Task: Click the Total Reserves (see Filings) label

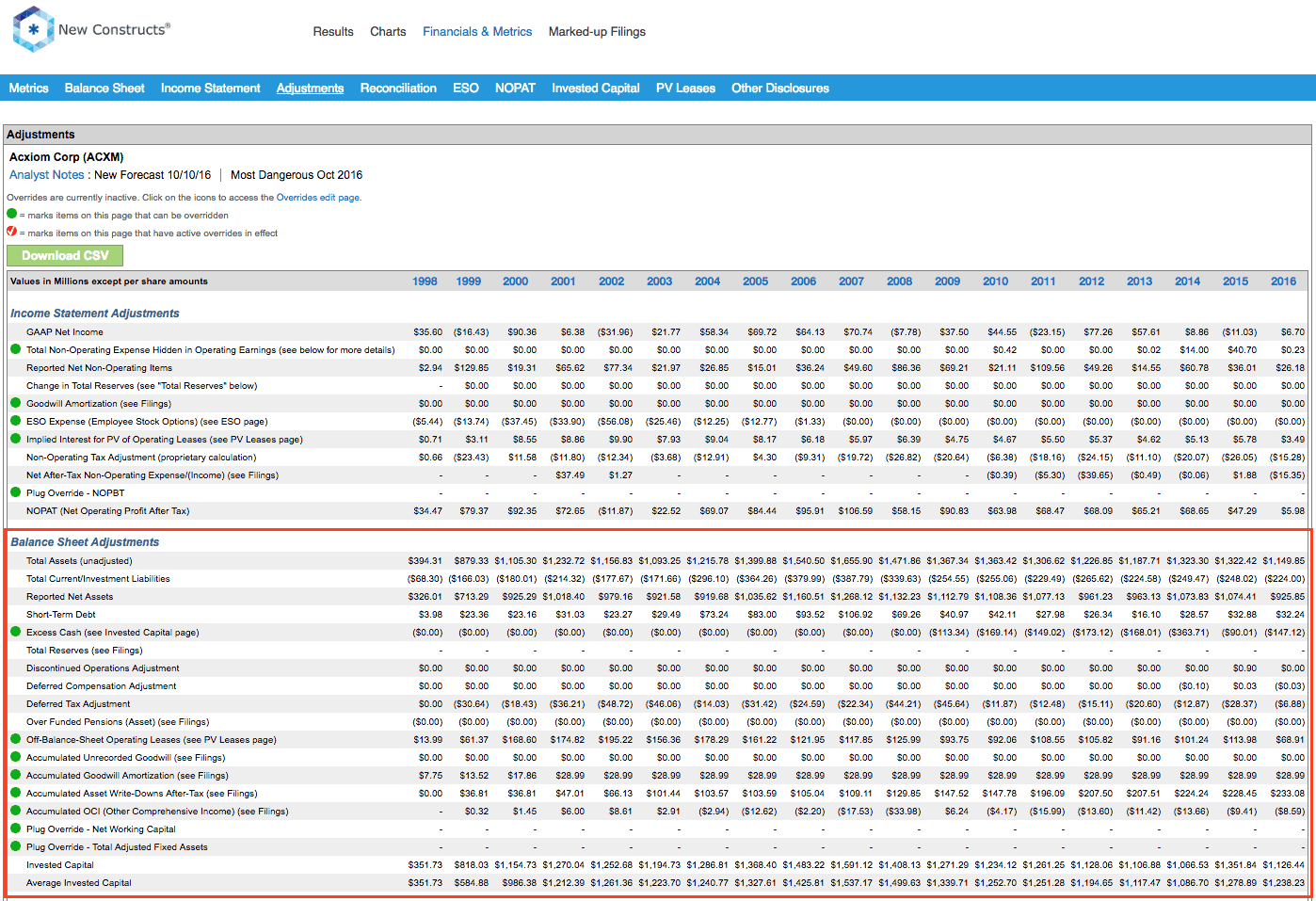Action: click(85, 651)
